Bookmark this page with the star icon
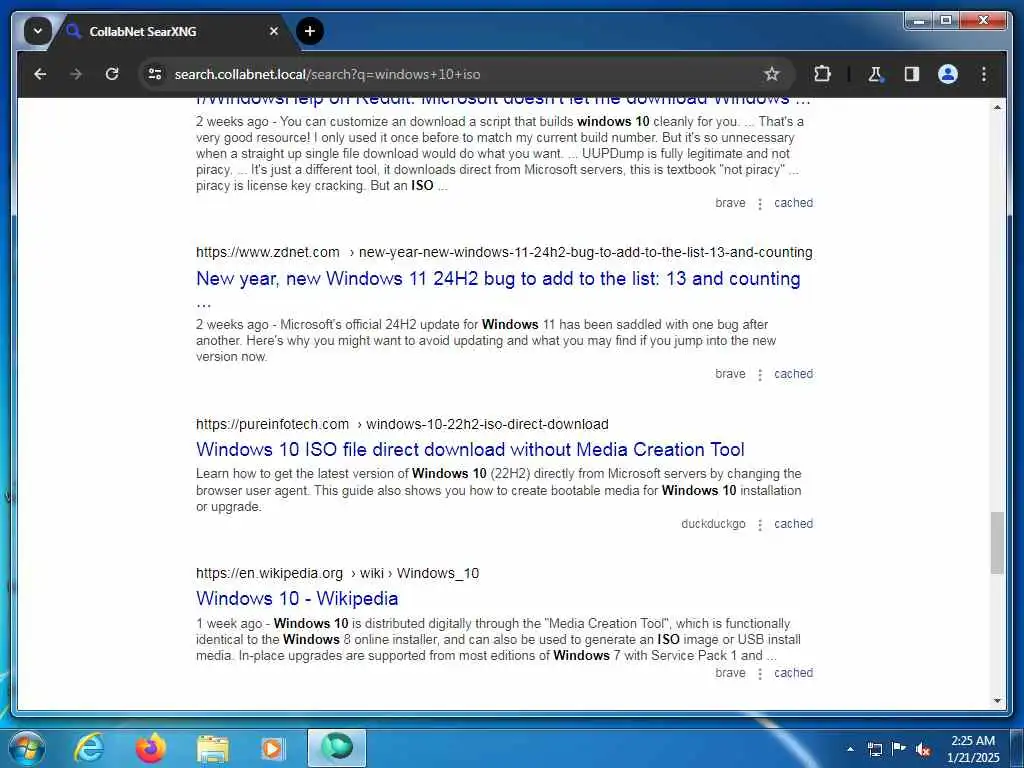1024x768 pixels. click(771, 74)
